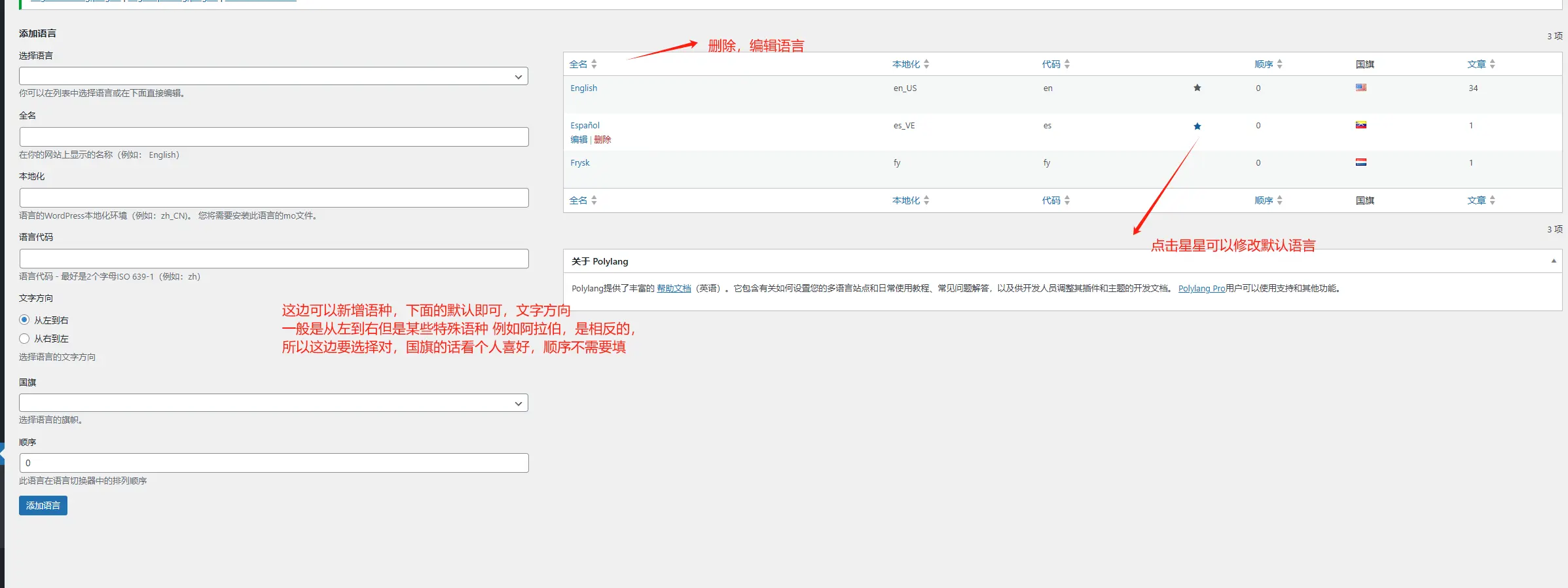Click the US flag icon in English row

(1360, 88)
